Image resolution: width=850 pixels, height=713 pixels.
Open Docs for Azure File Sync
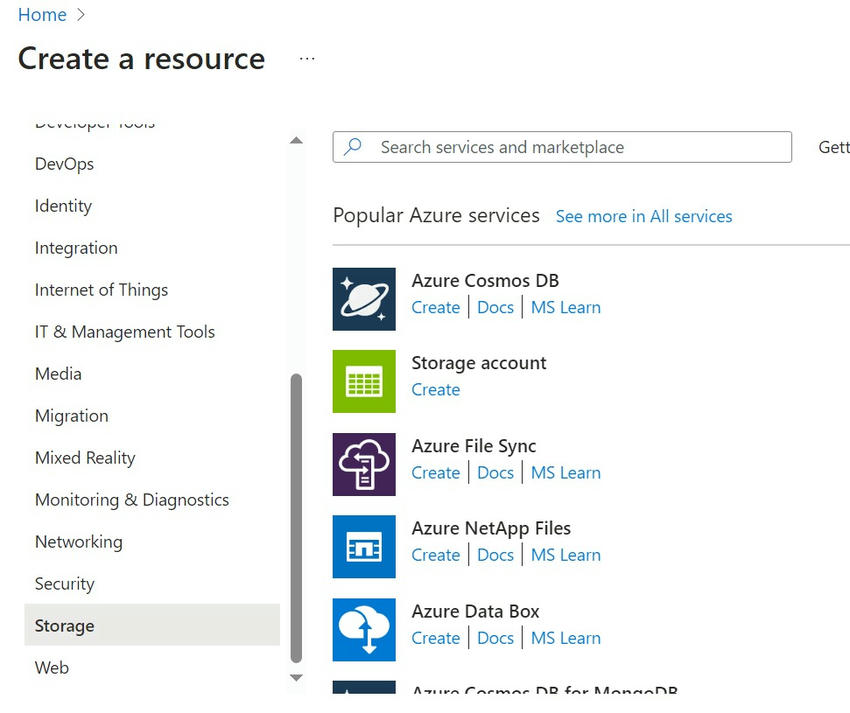coord(495,472)
